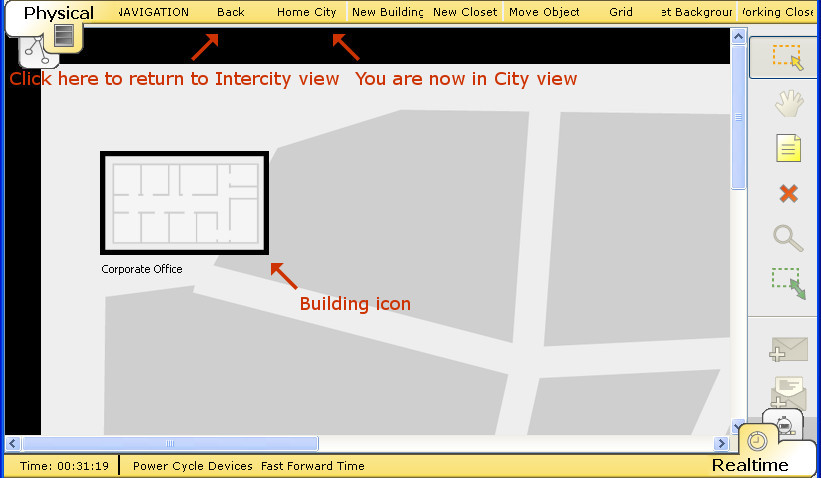The height and width of the screenshot is (478, 821).
Task: Click the horizontal scrollbar thumb
Action: point(170,444)
